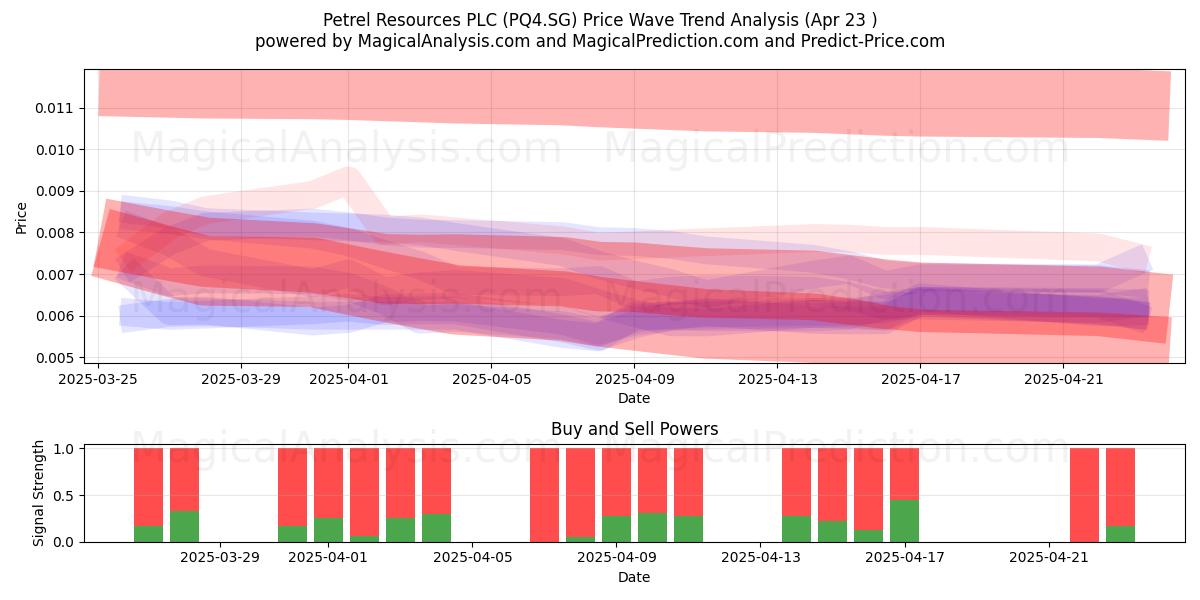Click the 2025-03-29 tick on Buy and Sell chart
1200x600 pixels.
[220, 558]
